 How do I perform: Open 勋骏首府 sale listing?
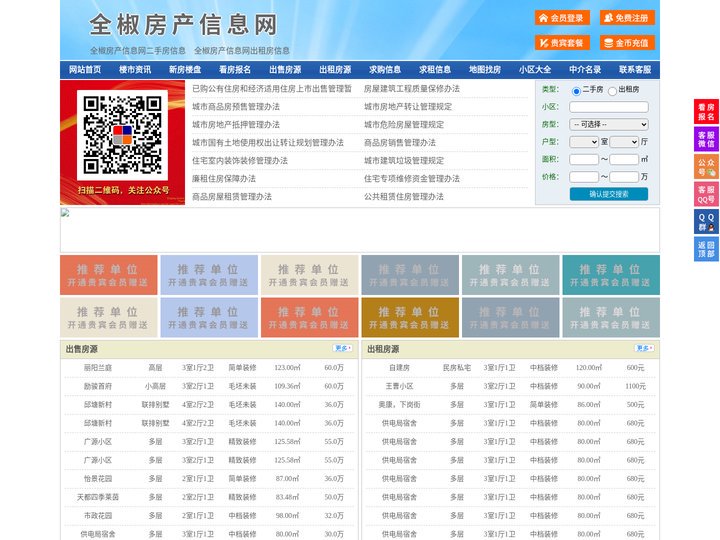tap(98, 386)
